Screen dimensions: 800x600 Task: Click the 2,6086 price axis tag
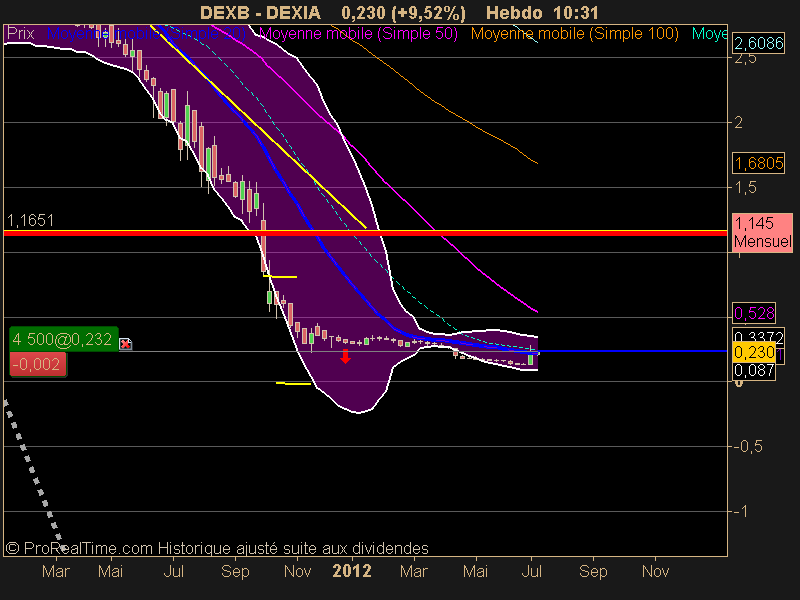759,43
